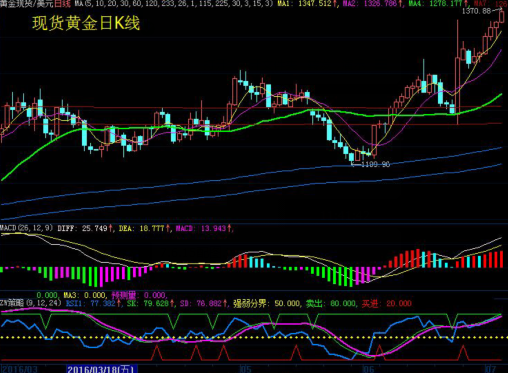Click the red 买进 20.000 label
The image size is (508, 373).
387,303
